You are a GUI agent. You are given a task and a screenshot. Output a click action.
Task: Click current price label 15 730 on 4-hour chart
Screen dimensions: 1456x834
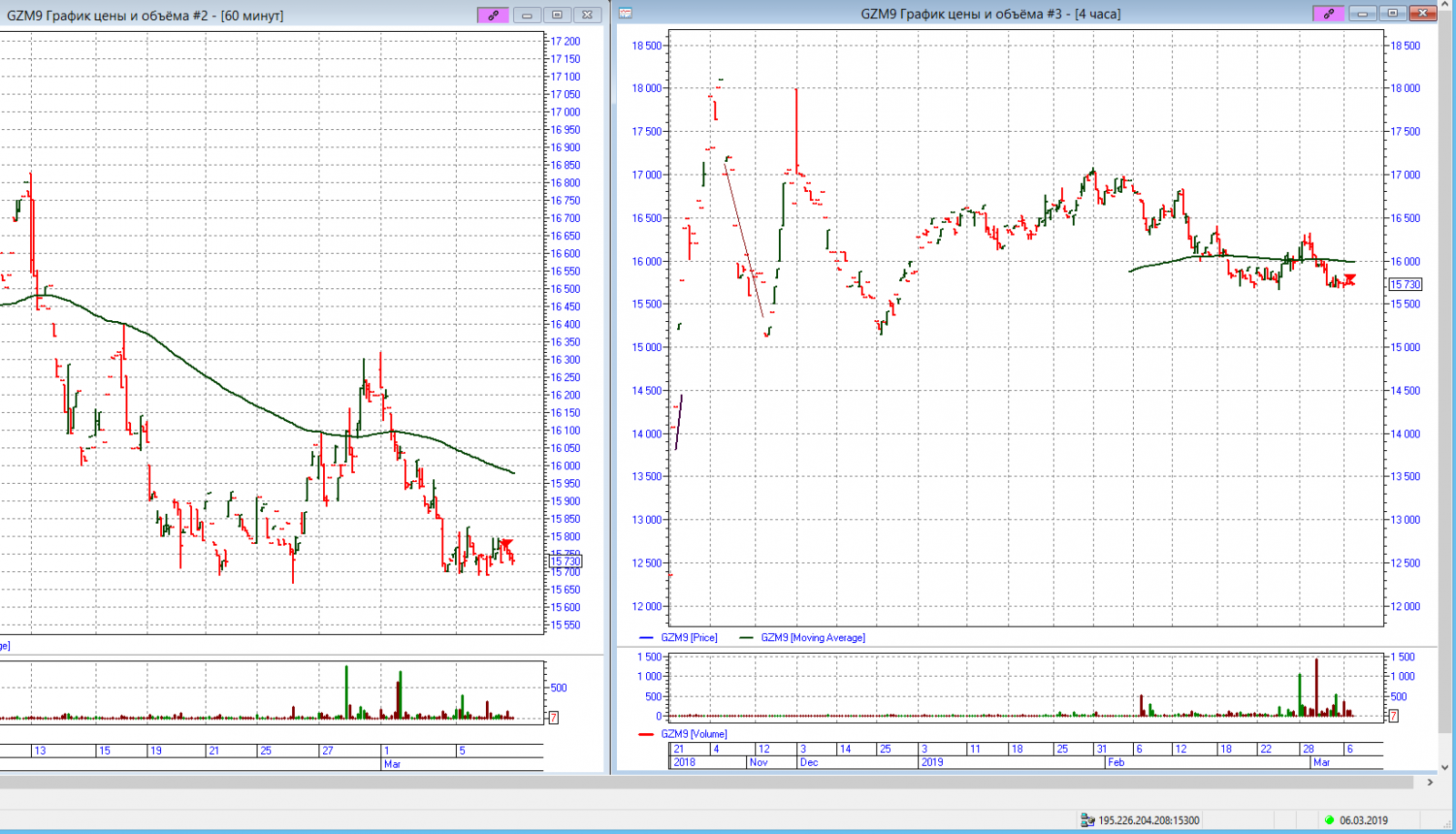coord(1405,285)
